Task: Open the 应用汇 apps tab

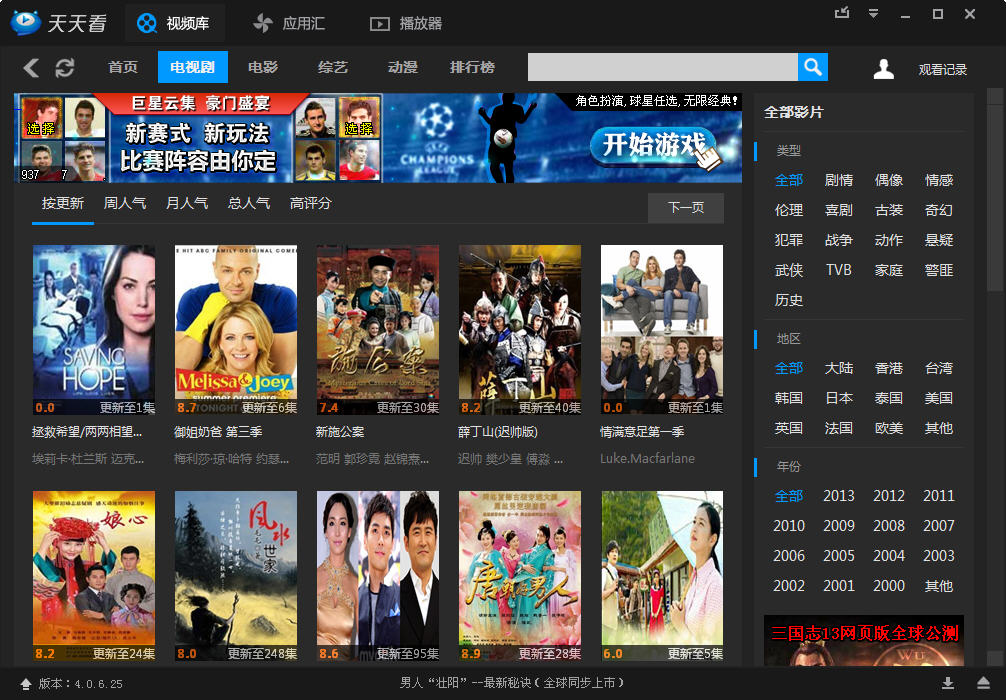Action: [292, 23]
